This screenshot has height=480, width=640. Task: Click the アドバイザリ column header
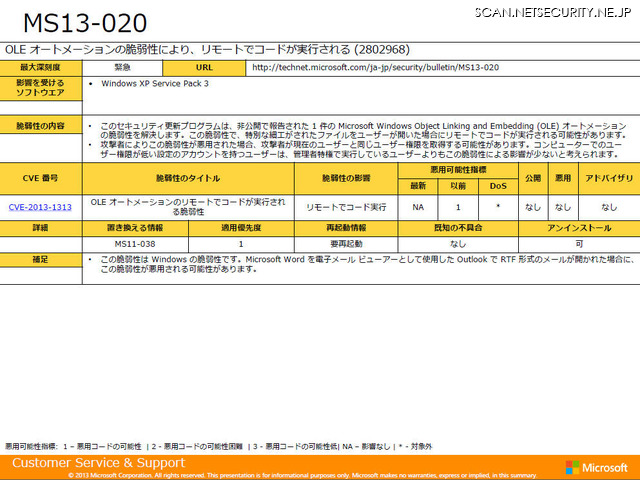pos(608,177)
